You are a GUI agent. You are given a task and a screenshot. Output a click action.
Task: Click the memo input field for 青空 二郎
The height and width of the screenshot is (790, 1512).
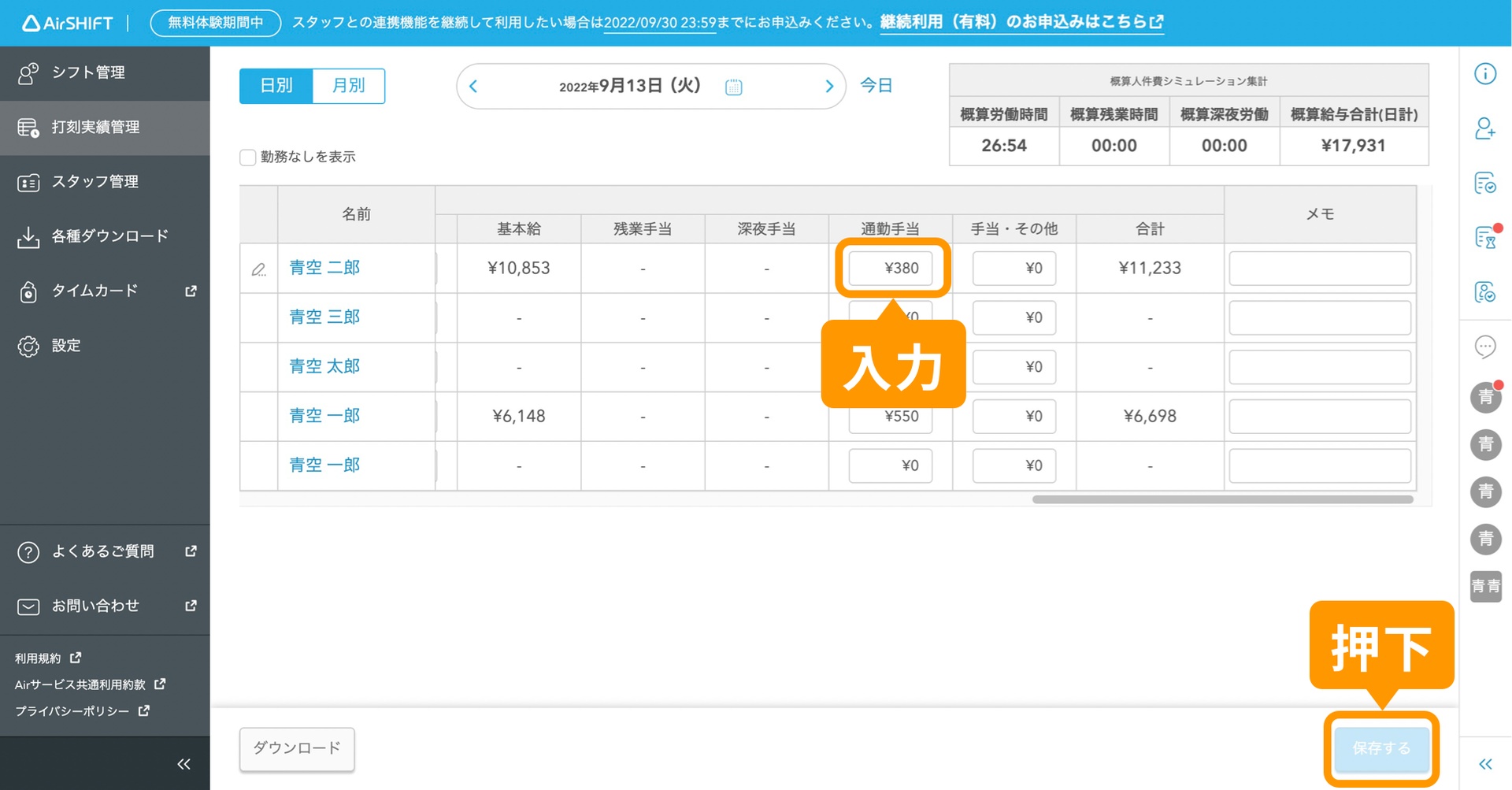pos(1320,268)
